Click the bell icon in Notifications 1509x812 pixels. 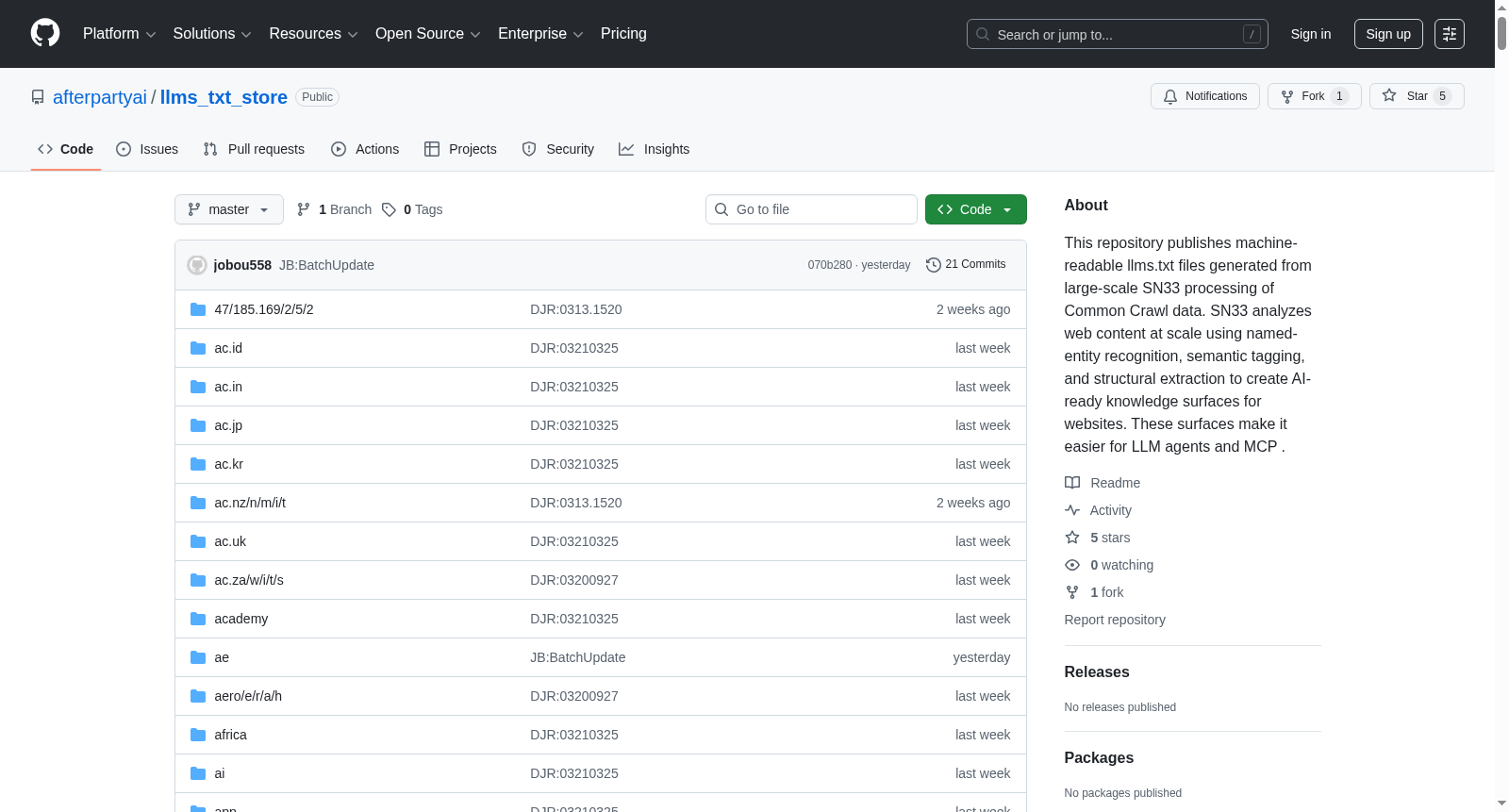click(x=1170, y=96)
